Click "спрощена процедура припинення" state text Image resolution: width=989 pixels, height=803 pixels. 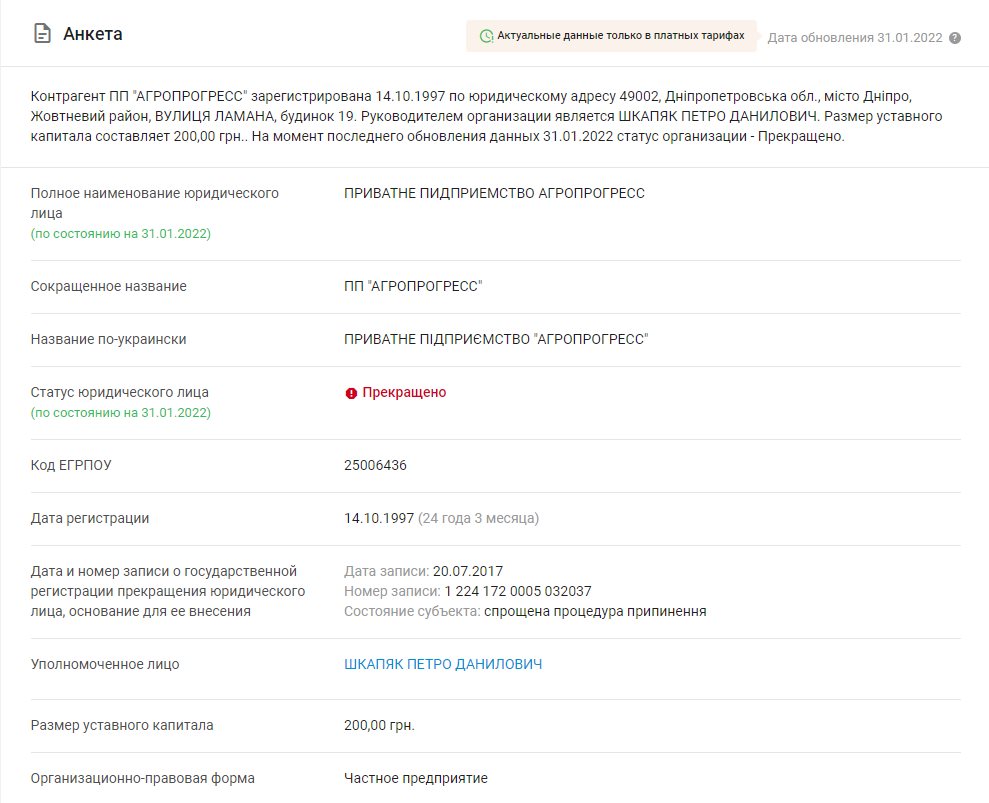595,611
